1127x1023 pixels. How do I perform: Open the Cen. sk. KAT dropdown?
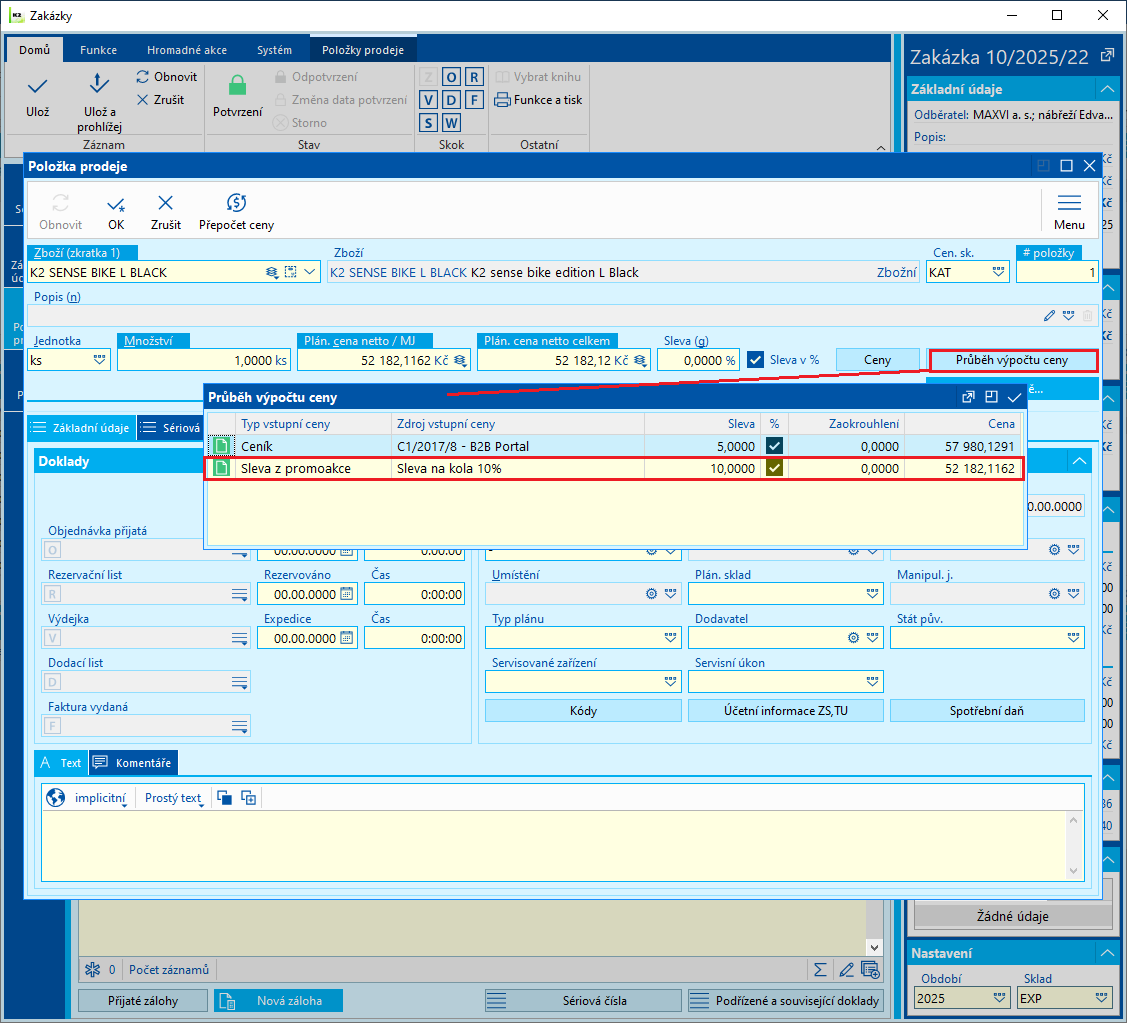pyautogui.click(x=998, y=272)
